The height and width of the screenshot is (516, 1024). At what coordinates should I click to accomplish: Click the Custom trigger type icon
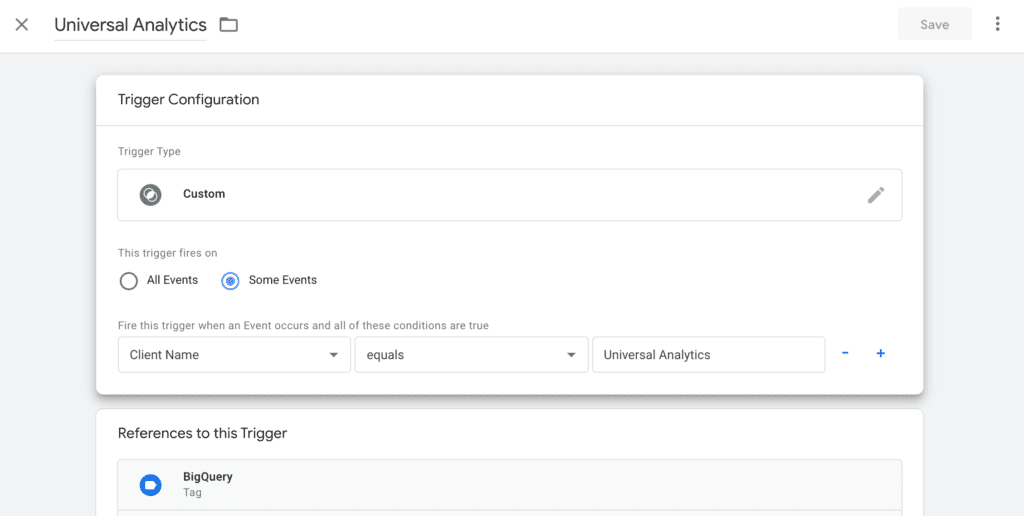150,195
